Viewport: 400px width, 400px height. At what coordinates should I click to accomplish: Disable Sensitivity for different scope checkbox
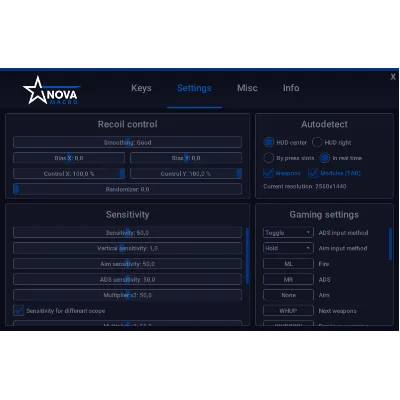(19, 310)
